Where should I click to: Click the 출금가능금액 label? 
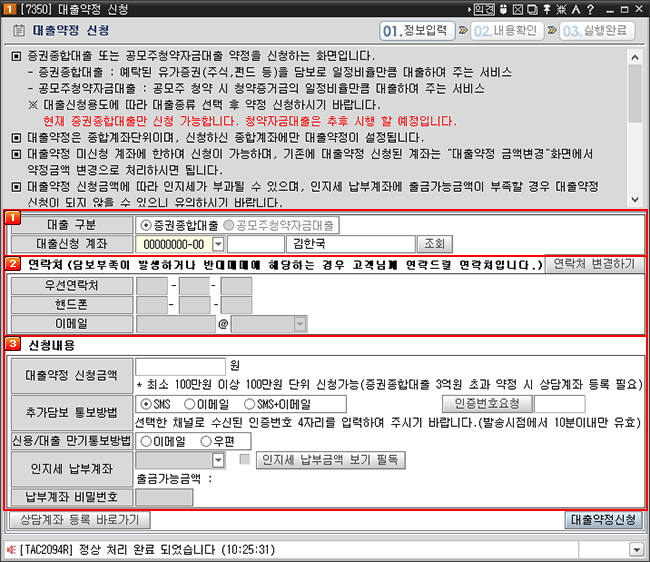tap(175, 479)
